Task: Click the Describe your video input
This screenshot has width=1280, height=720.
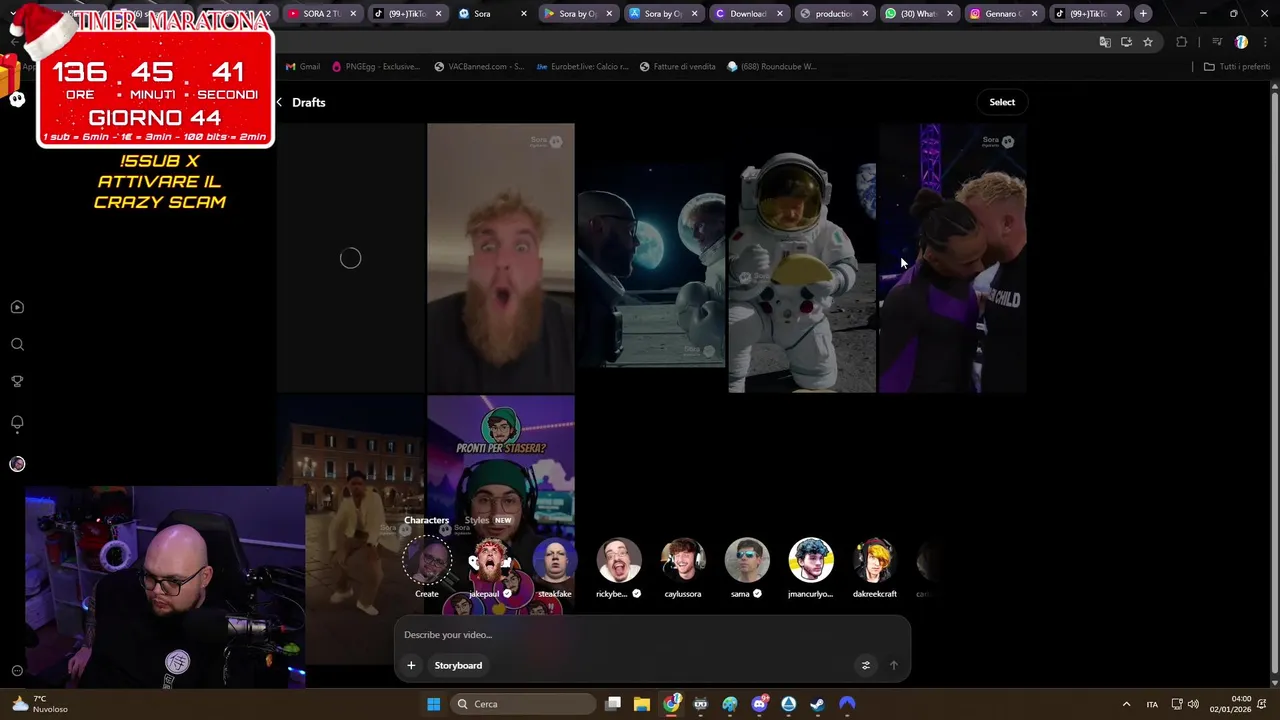Action: tap(652, 635)
